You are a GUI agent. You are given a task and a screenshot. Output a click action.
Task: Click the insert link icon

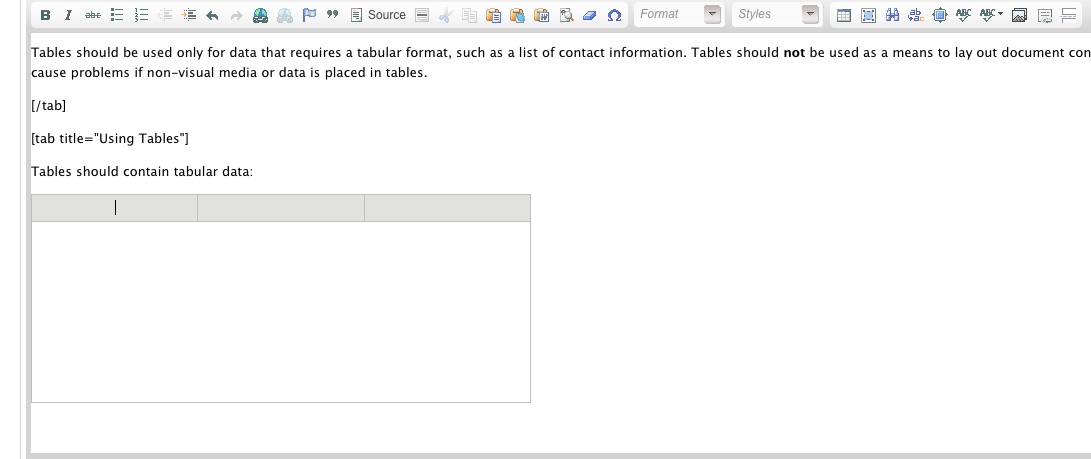pyautogui.click(x=261, y=15)
